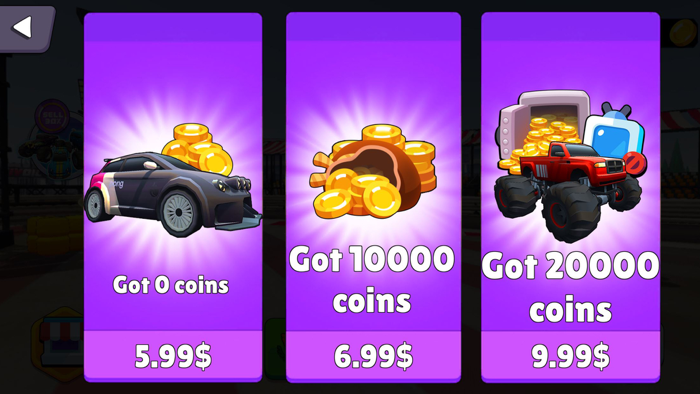Buy the 5.99$ pack

click(x=173, y=356)
